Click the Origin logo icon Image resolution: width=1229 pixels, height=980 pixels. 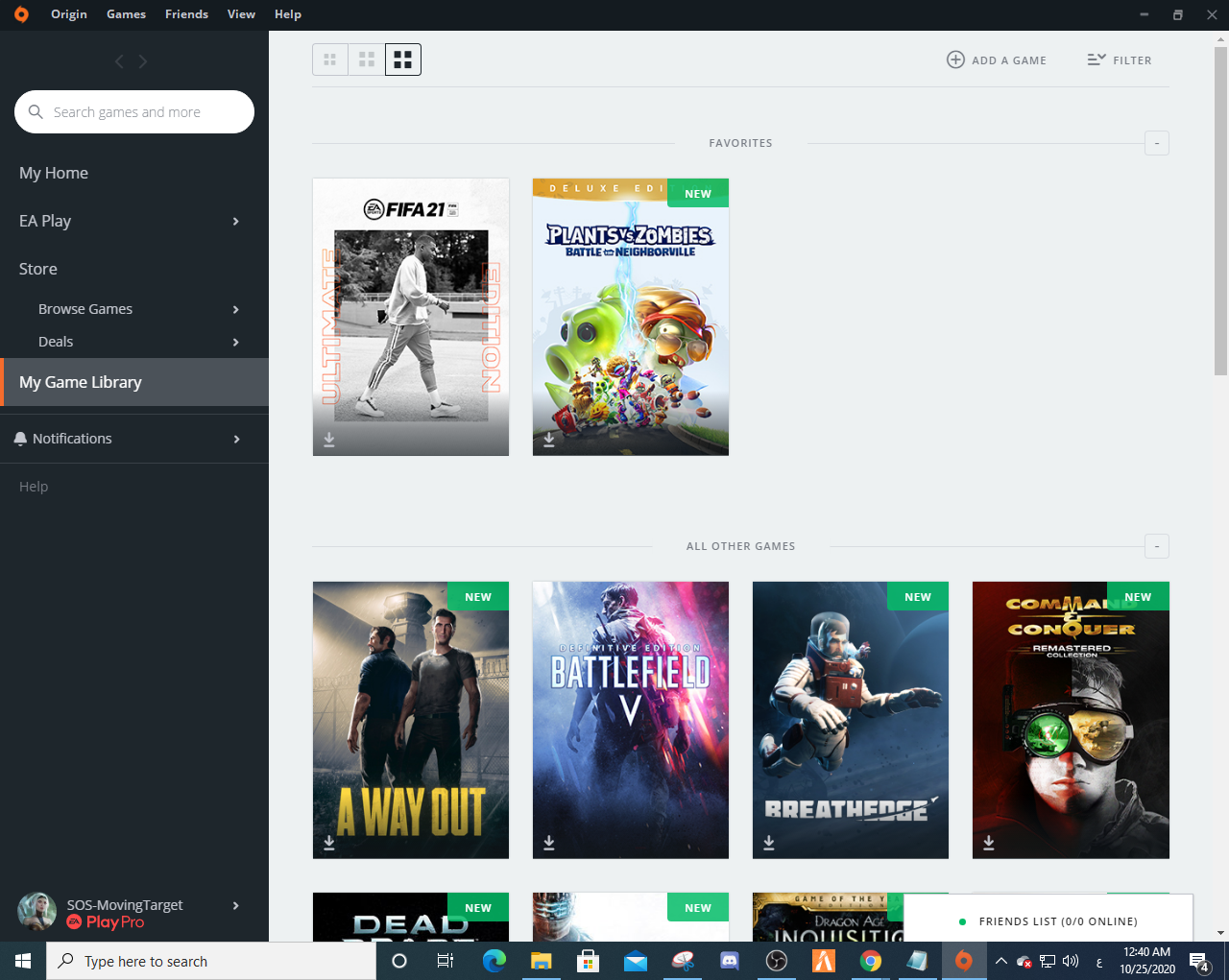click(21, 14)
